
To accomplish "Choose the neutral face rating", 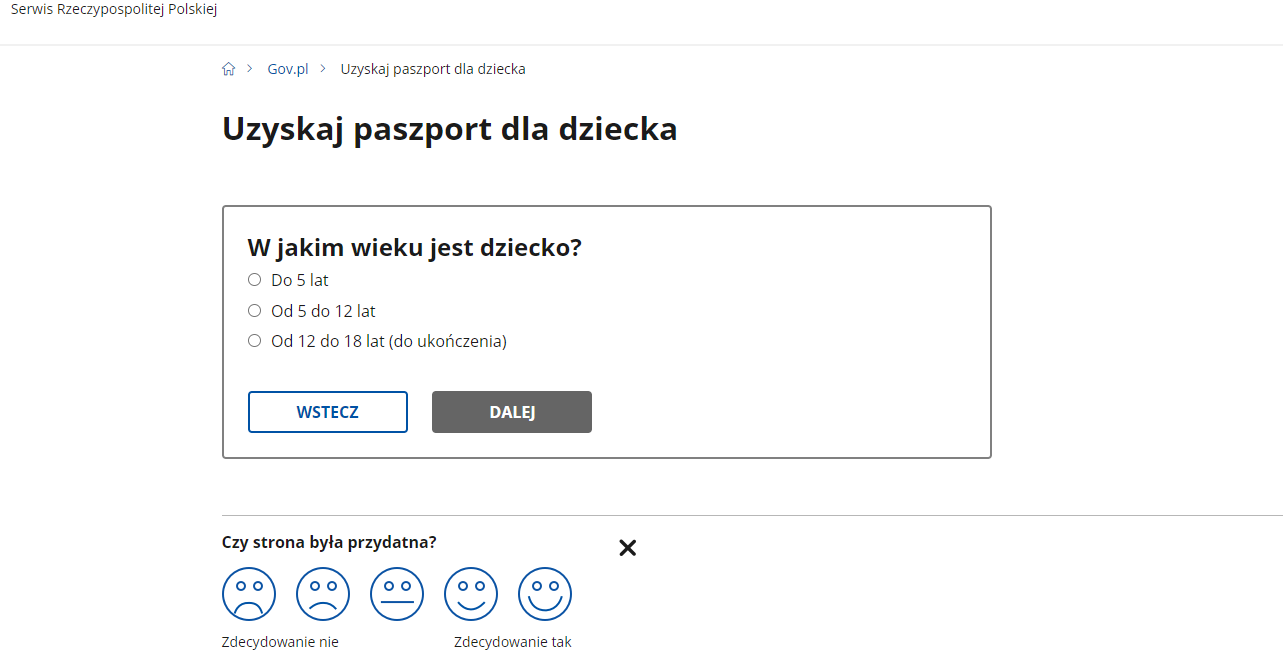I will 397,594.
